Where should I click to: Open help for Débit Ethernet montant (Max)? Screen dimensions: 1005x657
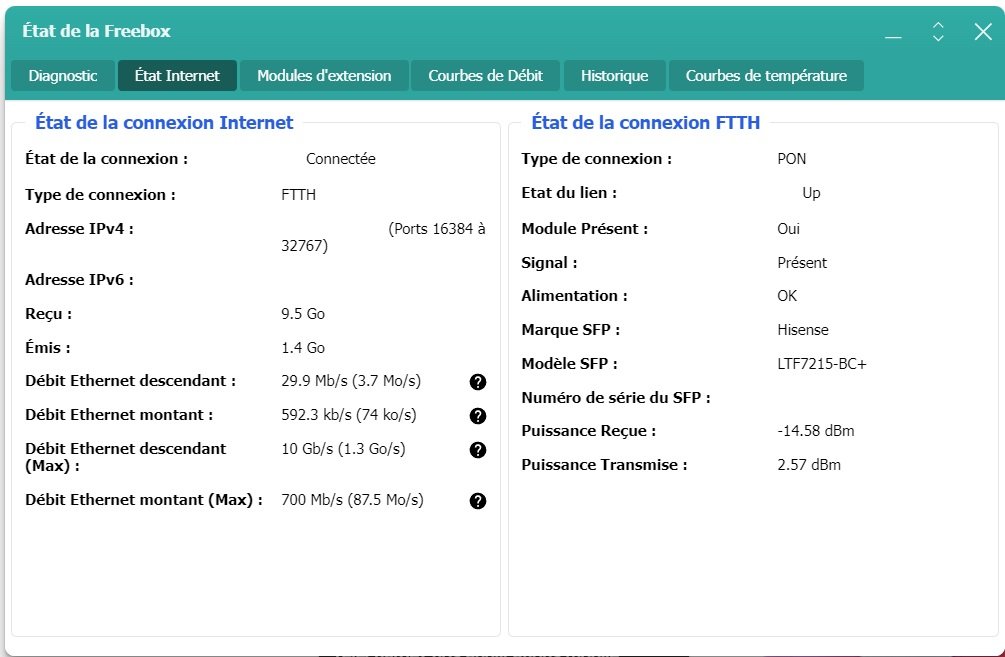478,501
